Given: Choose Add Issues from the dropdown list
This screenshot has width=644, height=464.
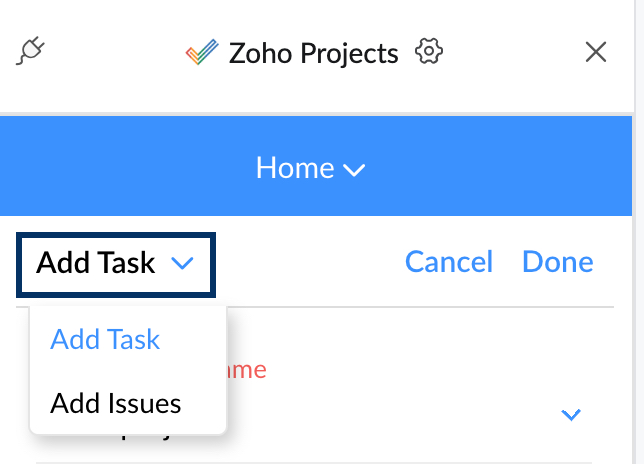Looking at the screenshot, I should click(x=115, y=403).
